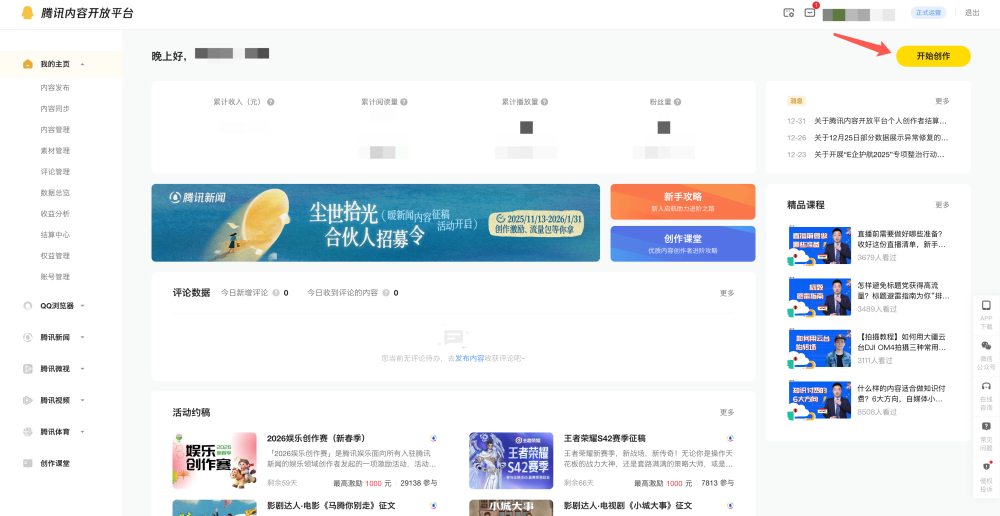1000x516 pixels.
Task: Expand the 腾讯微视 menu arrow
Action: click(x=82, y=369)
